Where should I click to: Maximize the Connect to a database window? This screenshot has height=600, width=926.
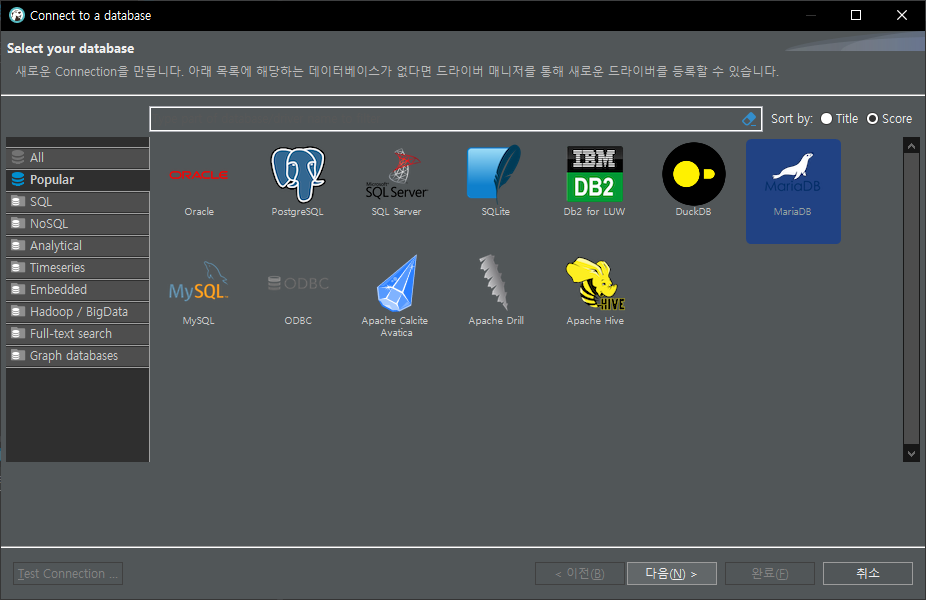pos(856,15)
